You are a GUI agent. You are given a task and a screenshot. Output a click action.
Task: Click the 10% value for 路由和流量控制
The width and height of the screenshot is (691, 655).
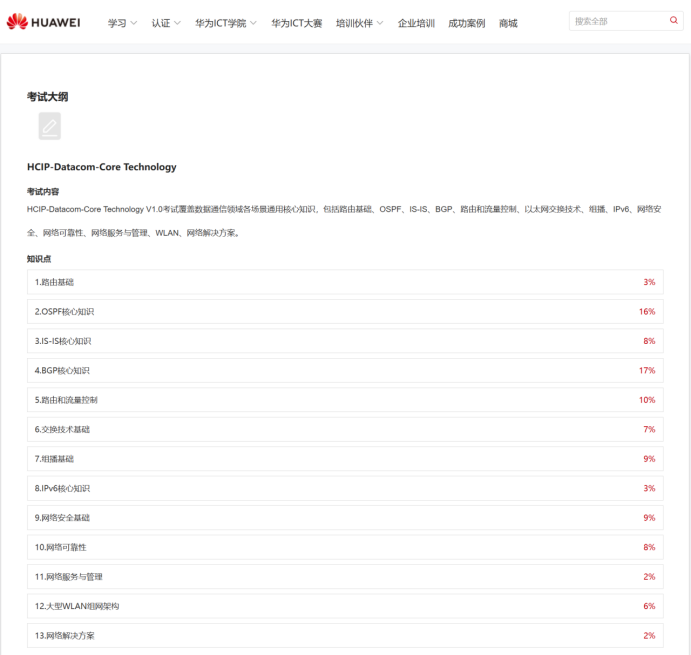tap(647, 400)
